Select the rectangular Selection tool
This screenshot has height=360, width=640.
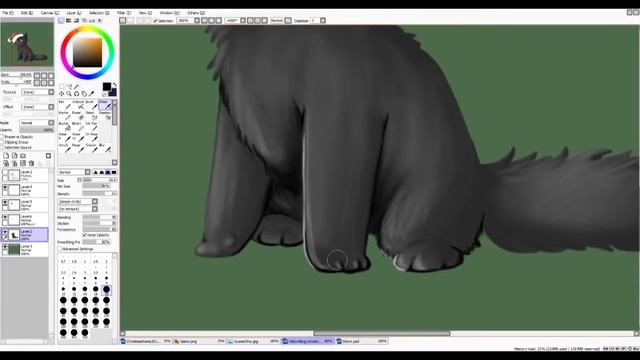(62, 86)
